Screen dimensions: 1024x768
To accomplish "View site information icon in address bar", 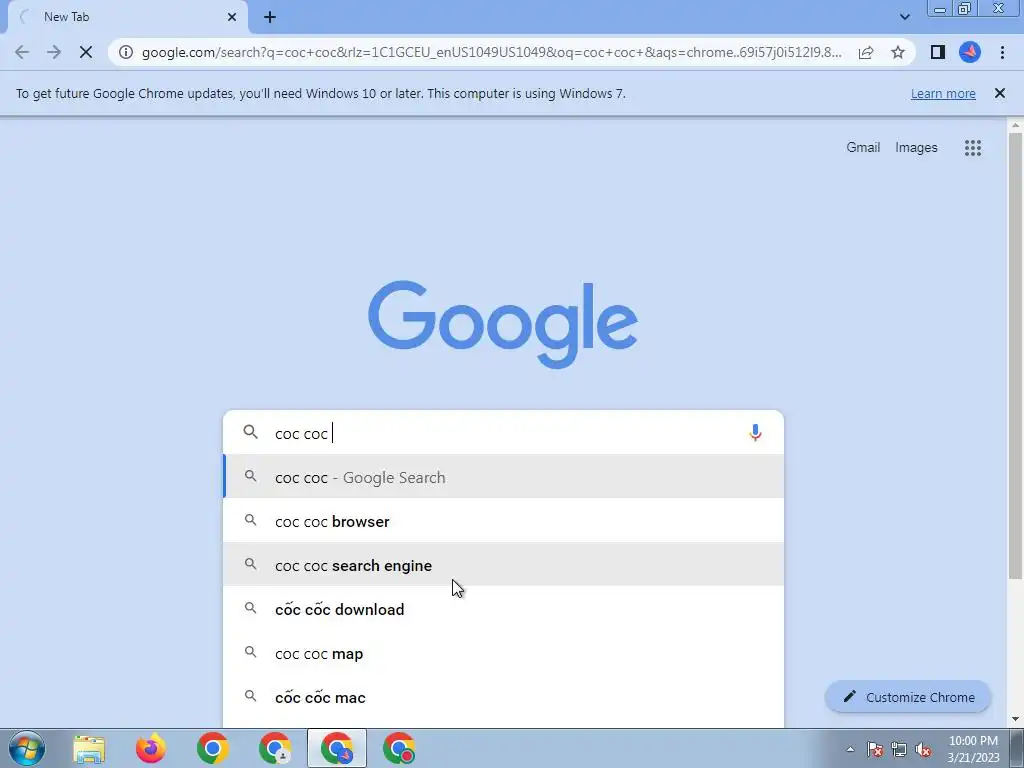I will pyautogui.click(x=126, y=52).
